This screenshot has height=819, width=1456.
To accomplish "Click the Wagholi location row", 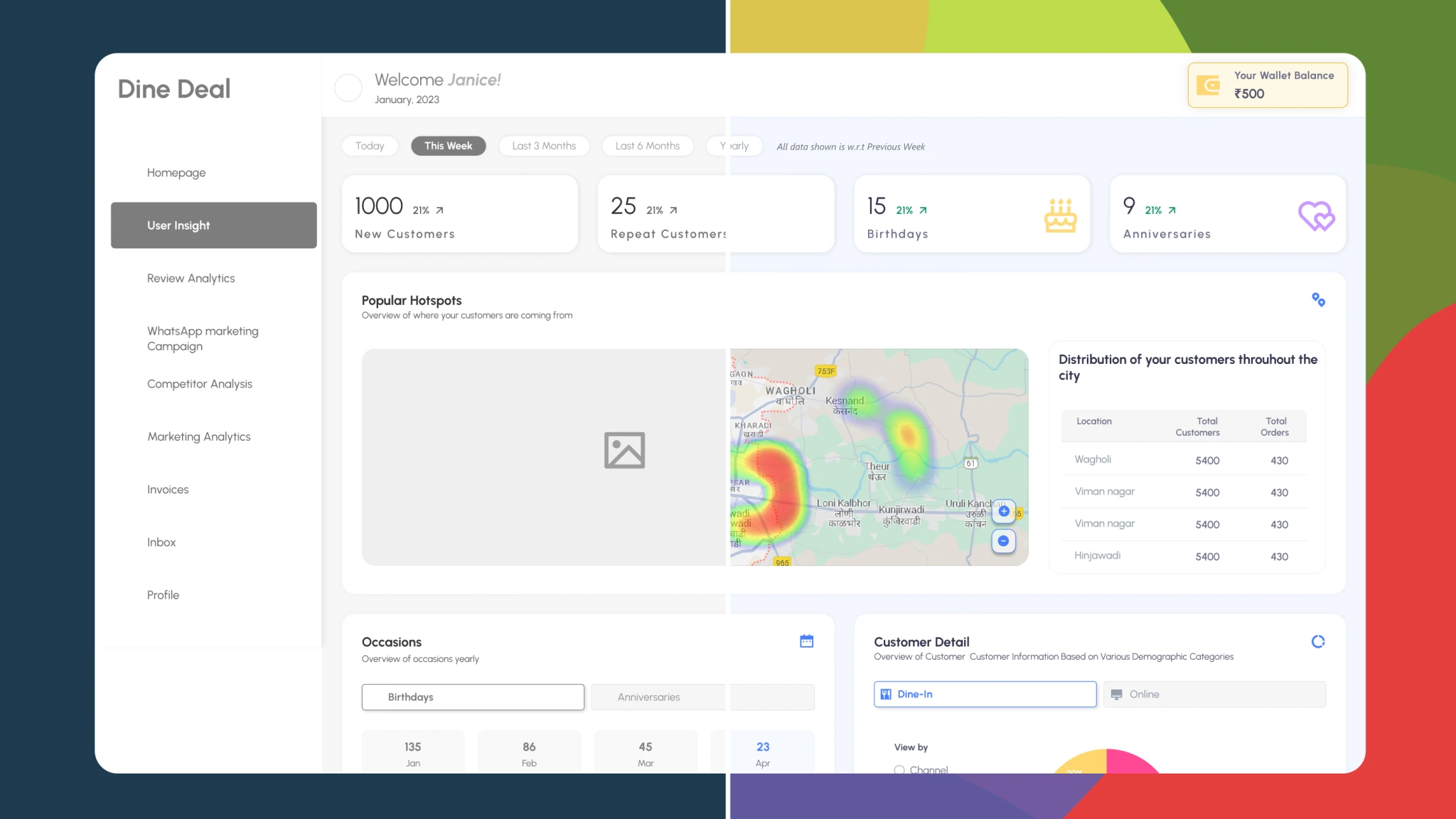I will [1184, 460].
